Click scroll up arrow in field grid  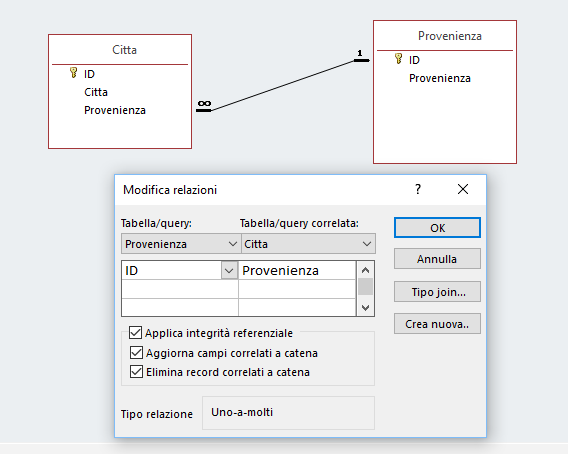[x=366, y=270]
